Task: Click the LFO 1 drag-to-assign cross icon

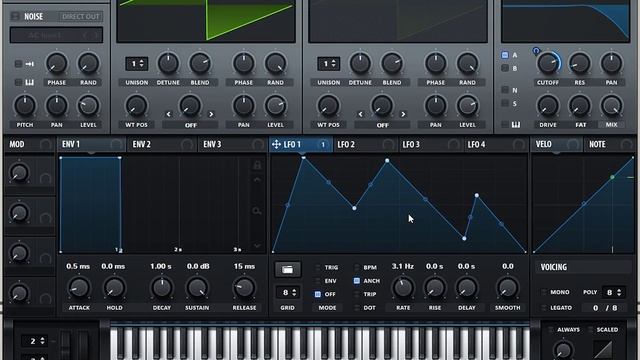Action: click(276, 144)
